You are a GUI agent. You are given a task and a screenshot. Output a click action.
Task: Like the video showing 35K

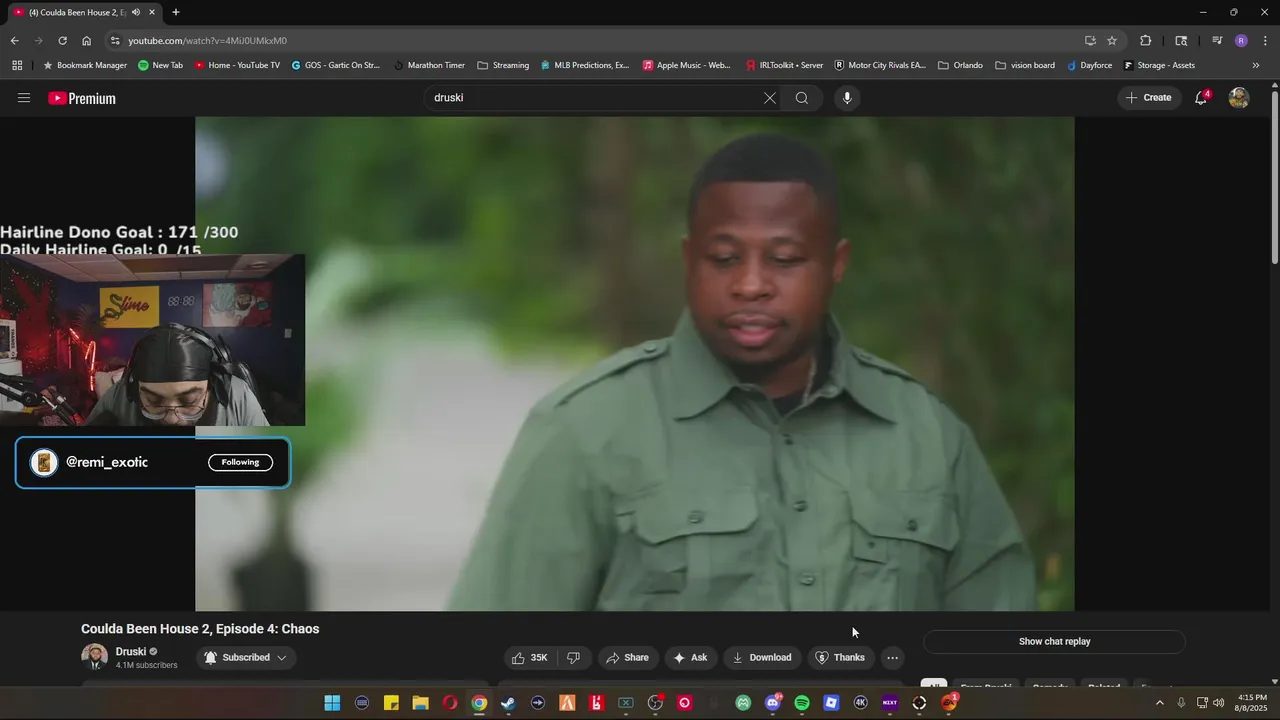tap(531, 657)
